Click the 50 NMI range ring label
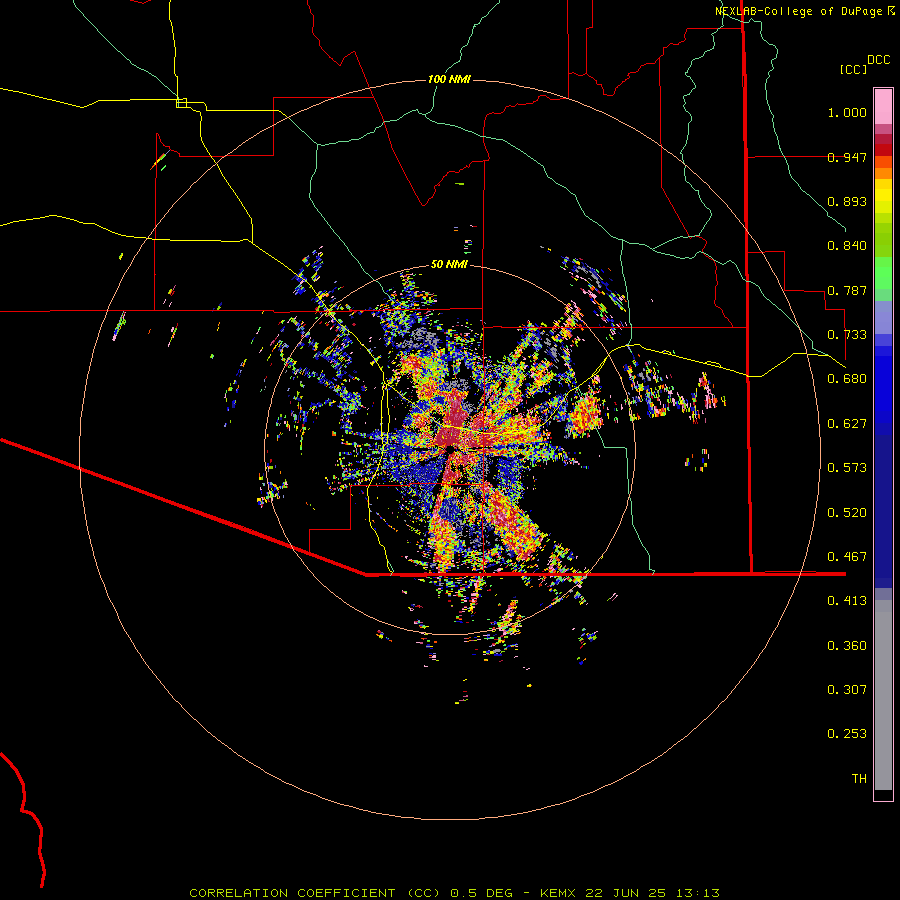 tap(449, 265)
